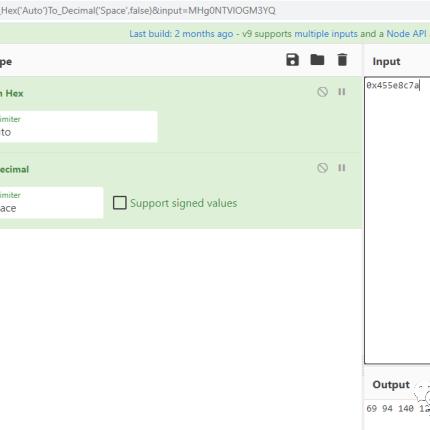Open the 'multiple inputs' link

pyautogui.click(x=326, y=34)
